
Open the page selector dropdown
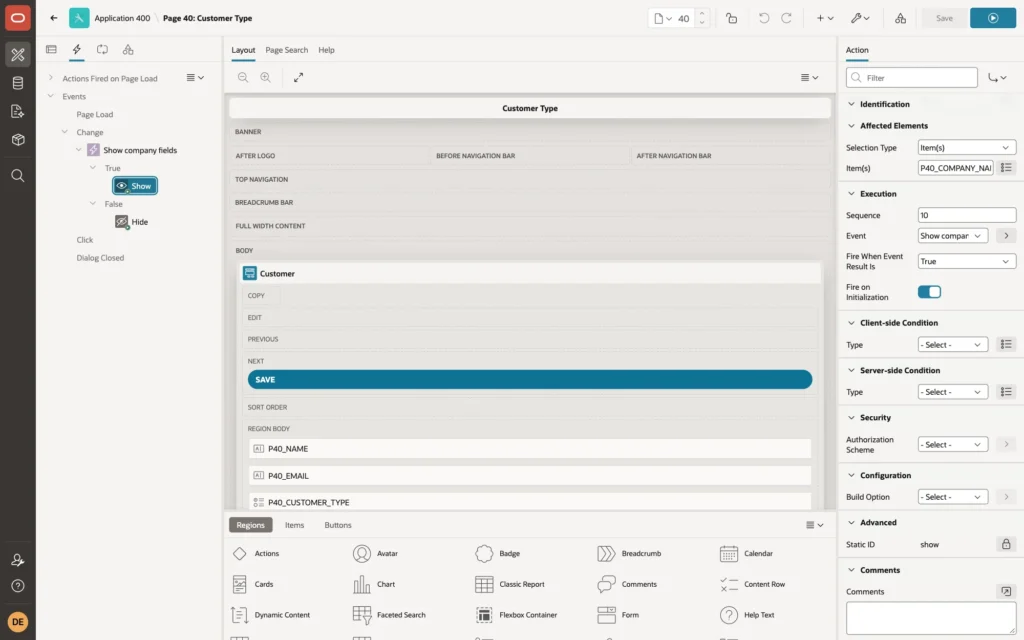pos(663,18)
